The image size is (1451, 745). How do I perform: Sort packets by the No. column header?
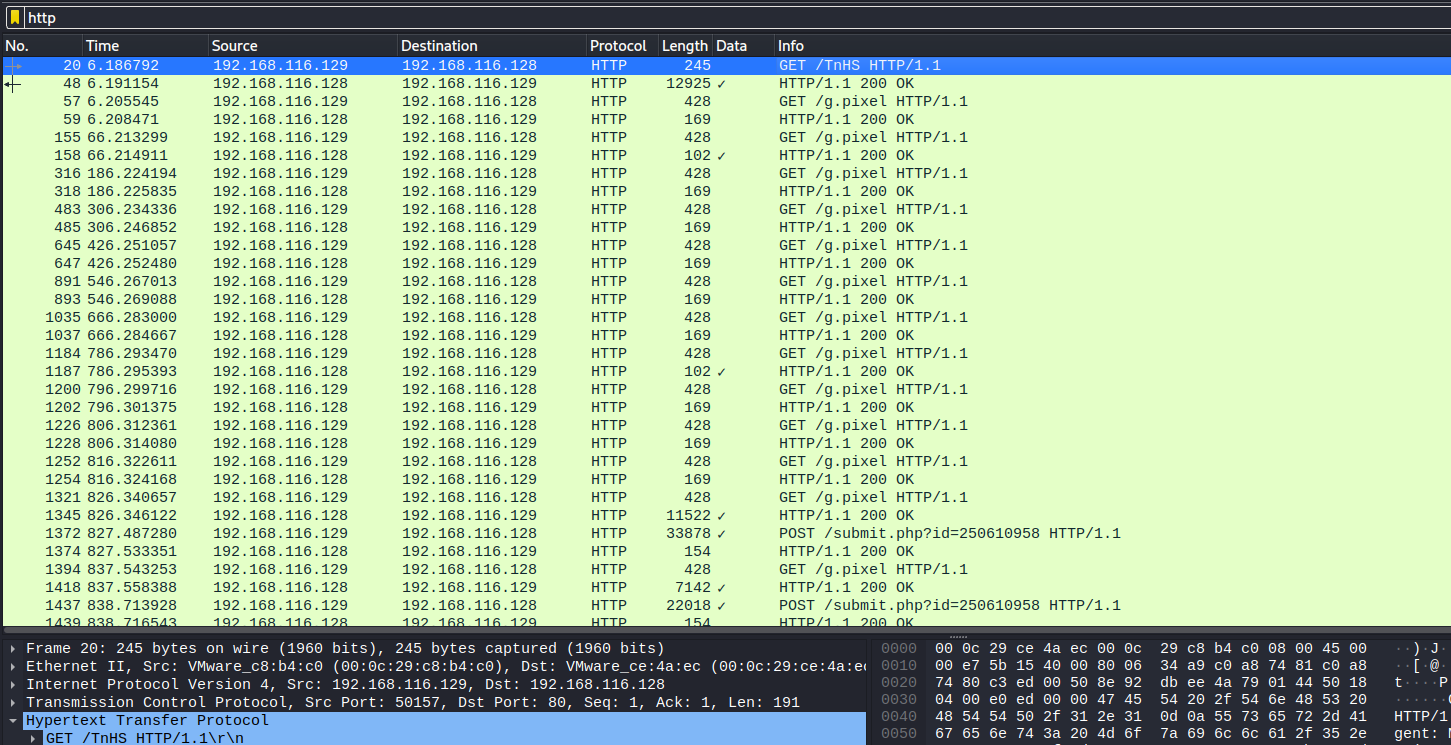(x=40, y=46)
